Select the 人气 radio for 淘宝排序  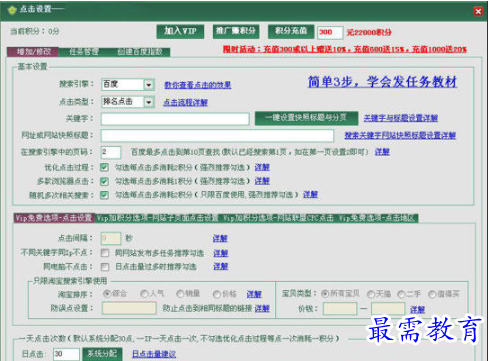(144, 294)
